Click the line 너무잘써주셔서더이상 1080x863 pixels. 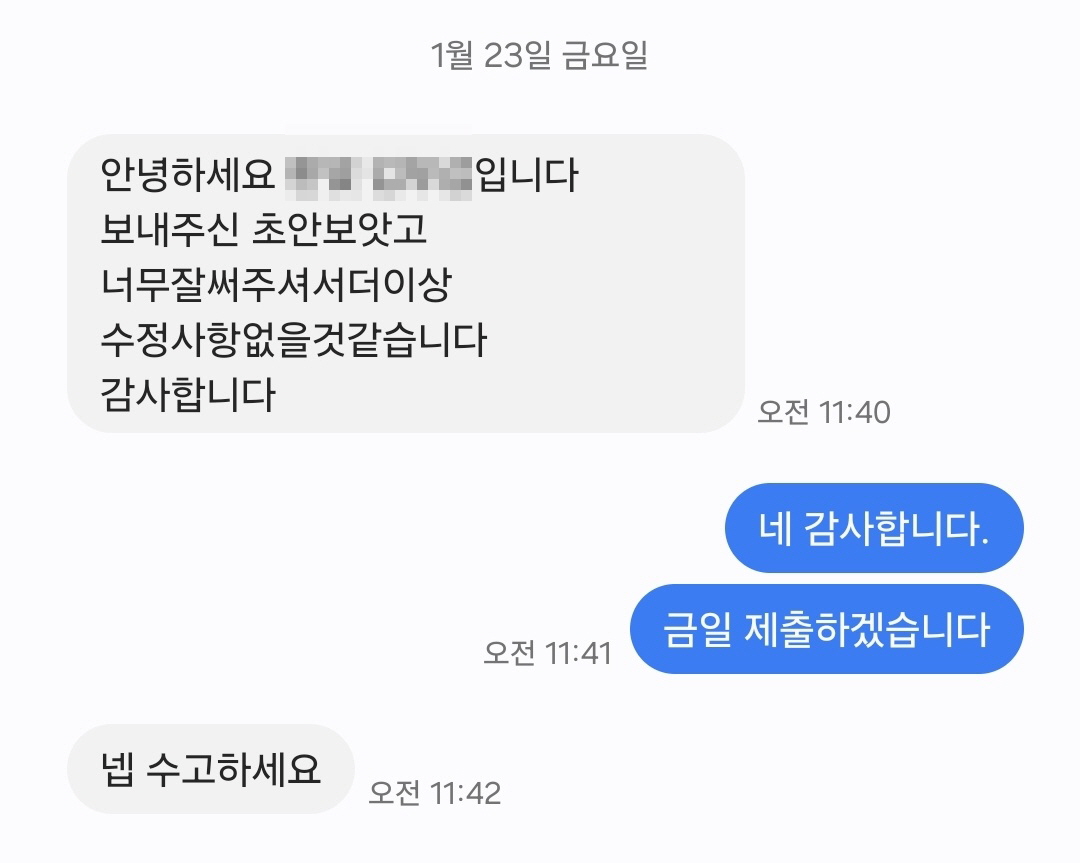tap(276, 284)
